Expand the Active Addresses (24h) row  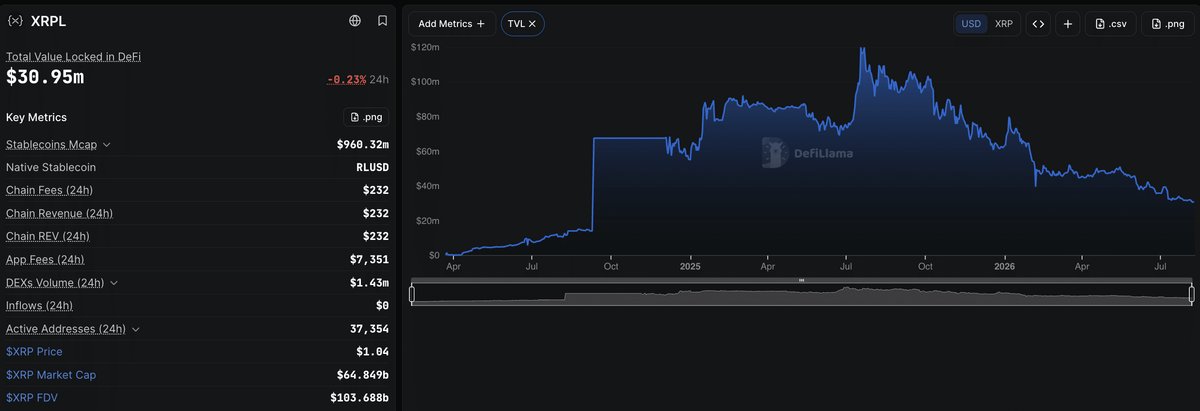coord(135,329)
